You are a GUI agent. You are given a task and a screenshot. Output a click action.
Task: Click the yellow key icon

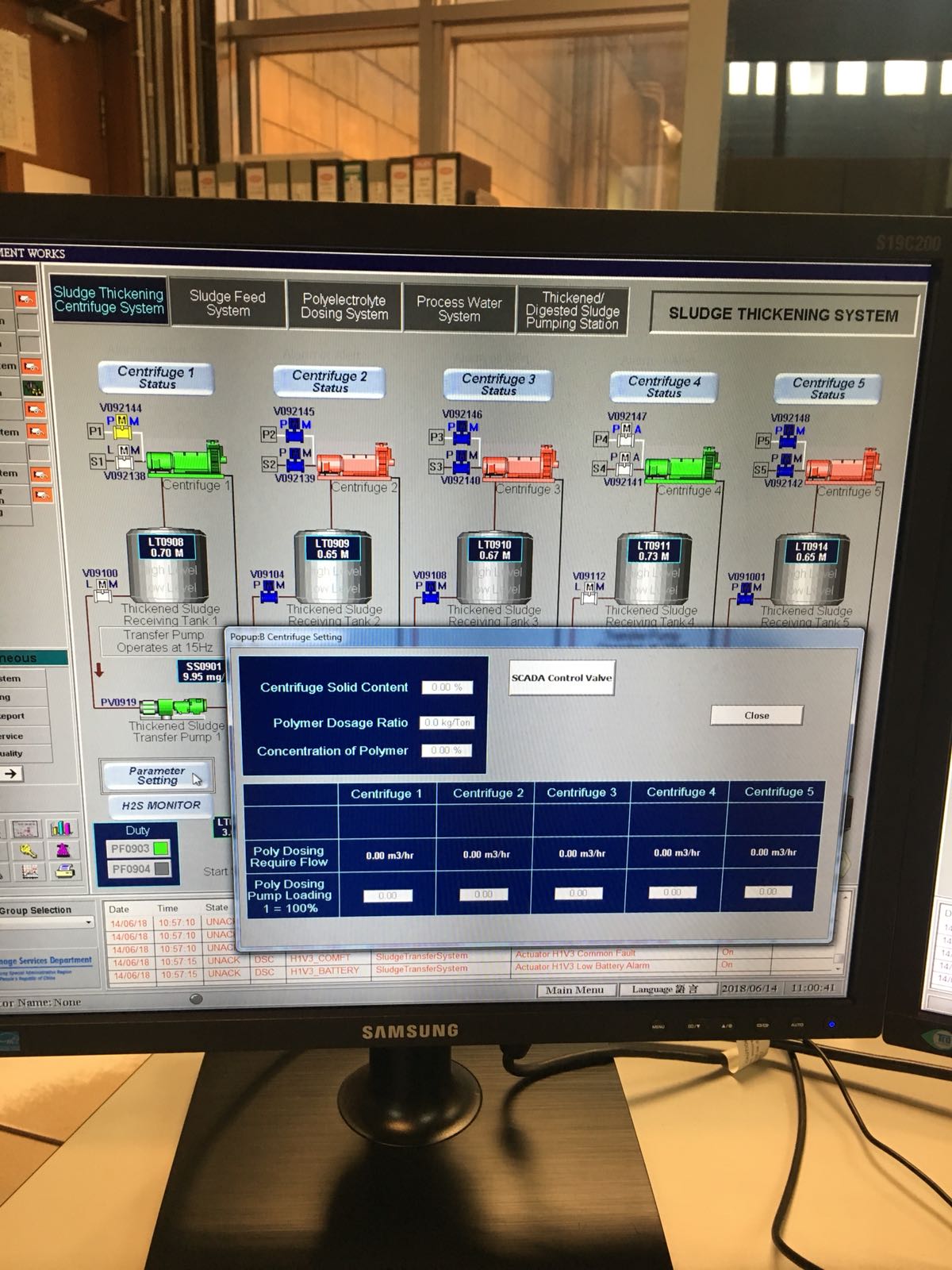coord(28,851)
